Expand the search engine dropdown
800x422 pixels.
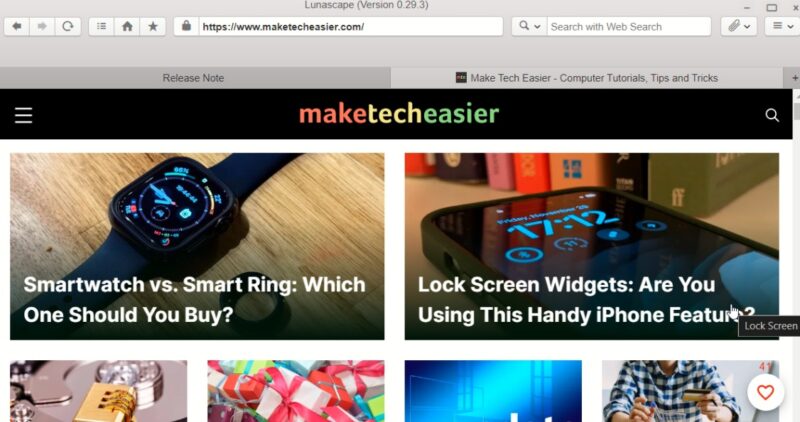tap(530, 27)
